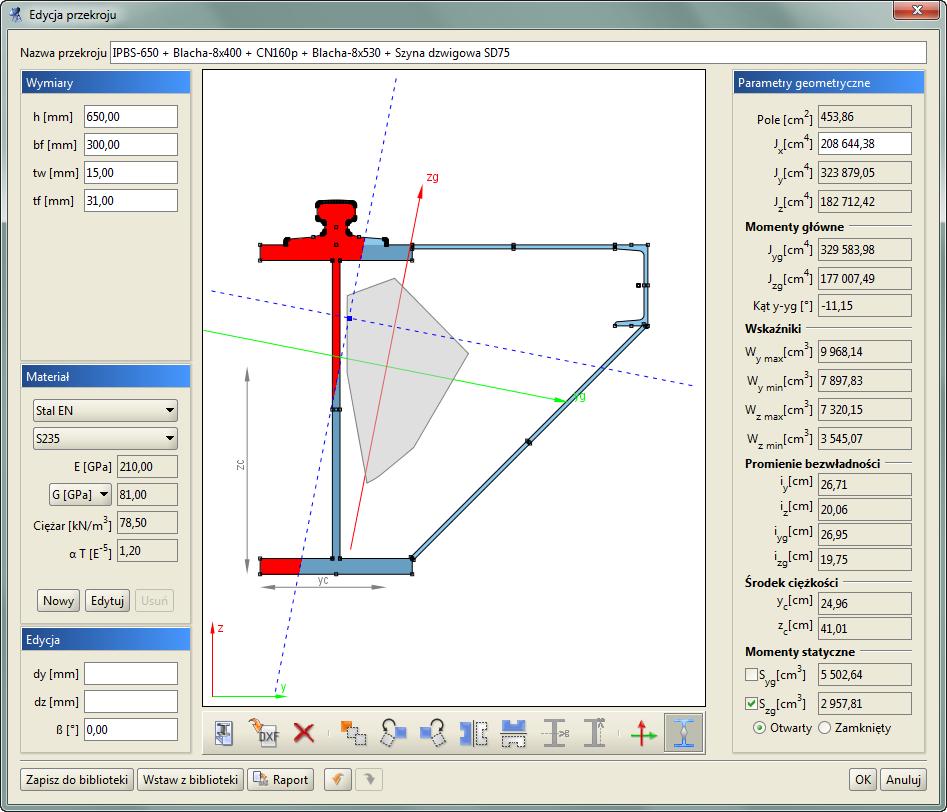This screenshot has width=947, height=812.
Task: Click the Nazwa przekroju name field
Action: click(x=518, y=53)
